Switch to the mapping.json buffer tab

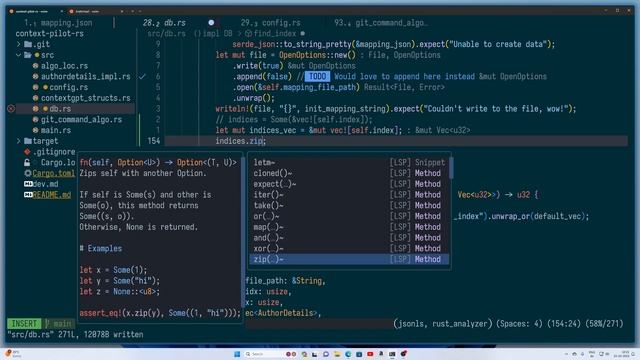(x=58, y=23)
